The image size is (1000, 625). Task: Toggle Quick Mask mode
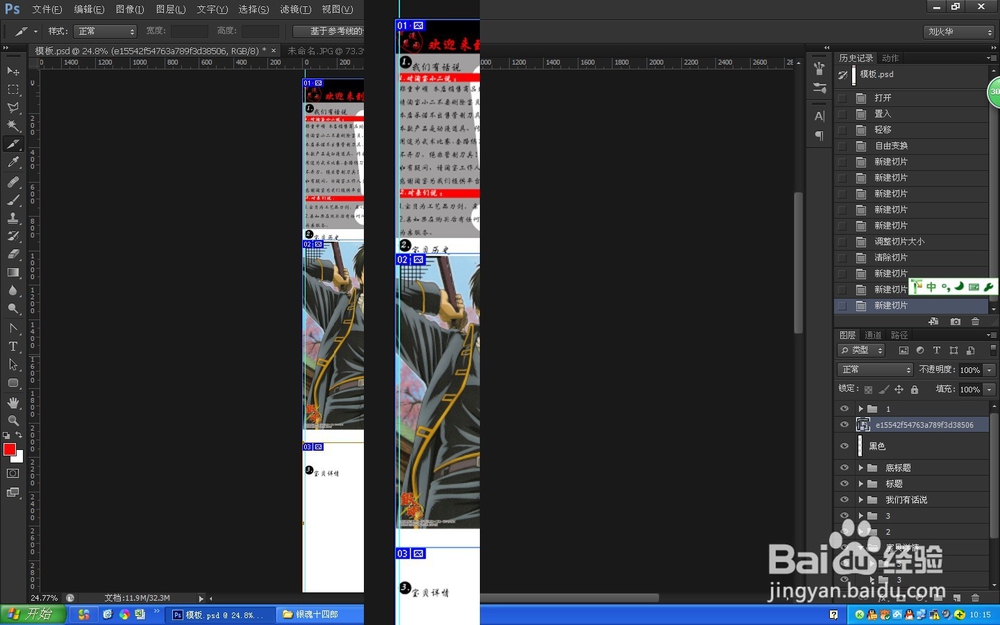pos(13,473)
